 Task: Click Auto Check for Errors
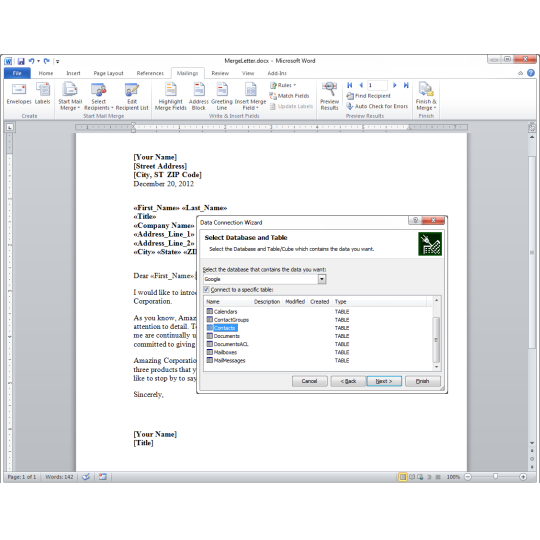(x=377, y=106)
